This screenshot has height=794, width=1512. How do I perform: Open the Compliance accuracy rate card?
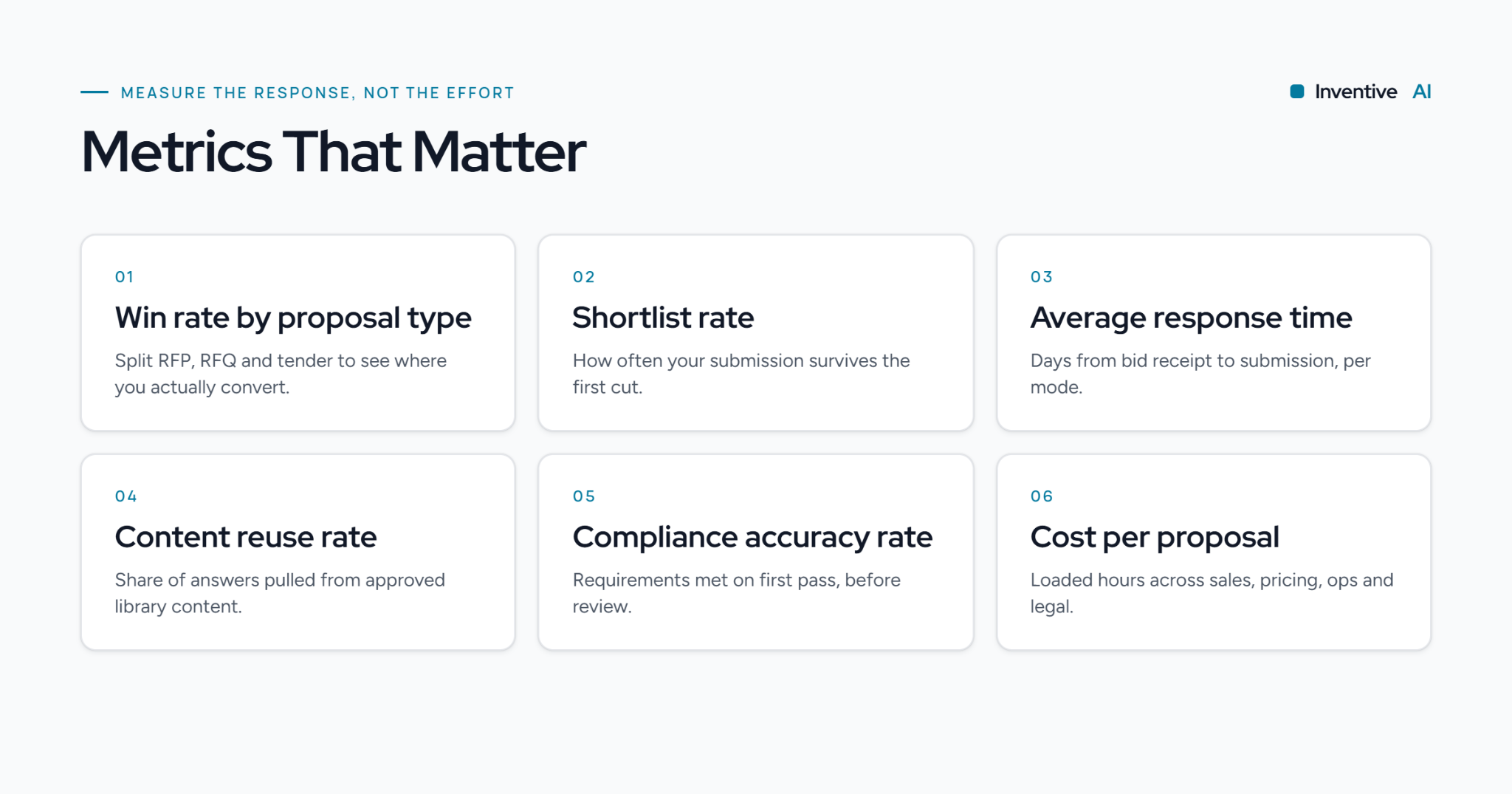pyautogui.click(x=755, y=552)
